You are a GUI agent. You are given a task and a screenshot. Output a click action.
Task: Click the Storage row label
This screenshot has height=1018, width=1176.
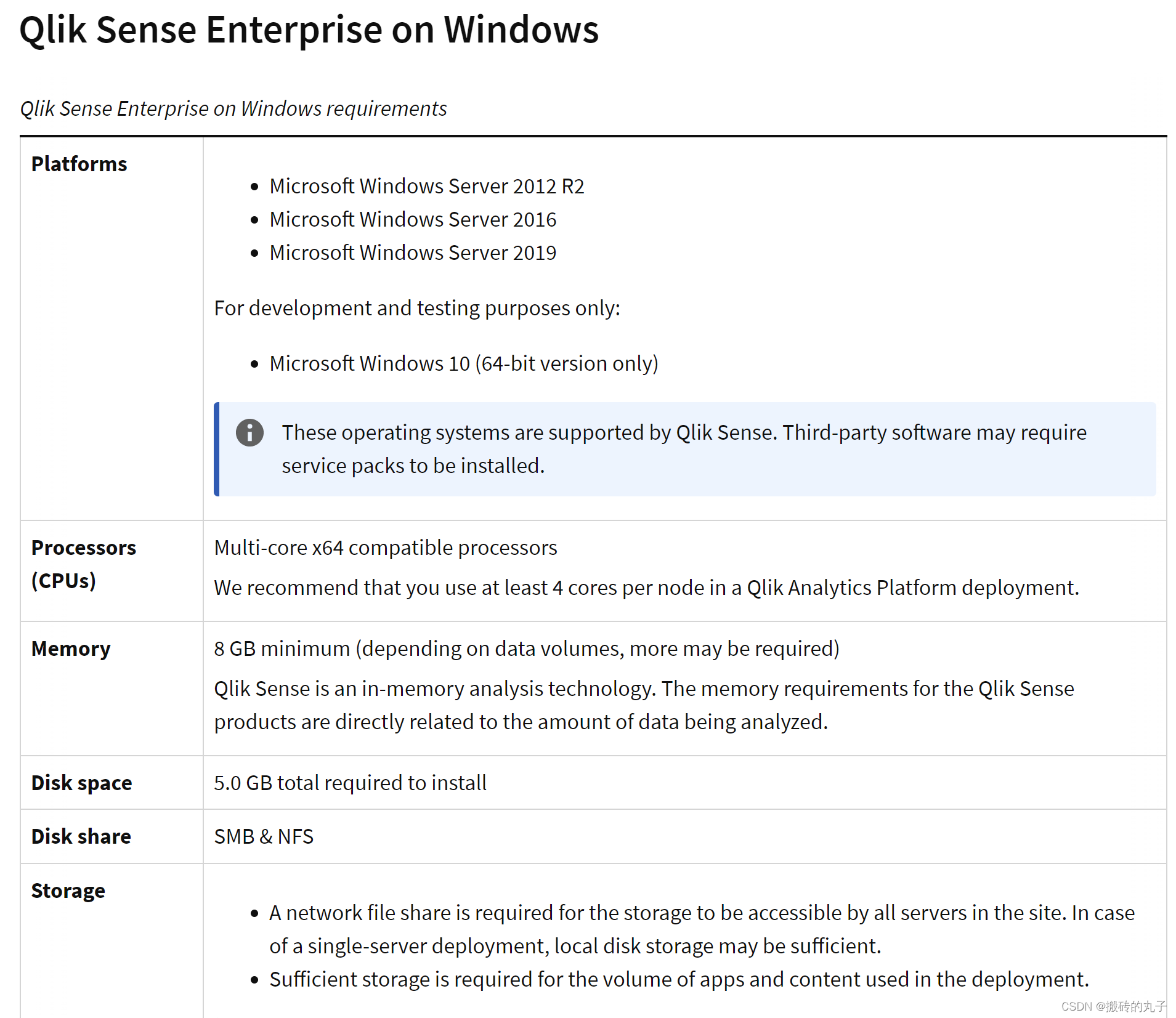pyautogui.click(x=68, y=890)
